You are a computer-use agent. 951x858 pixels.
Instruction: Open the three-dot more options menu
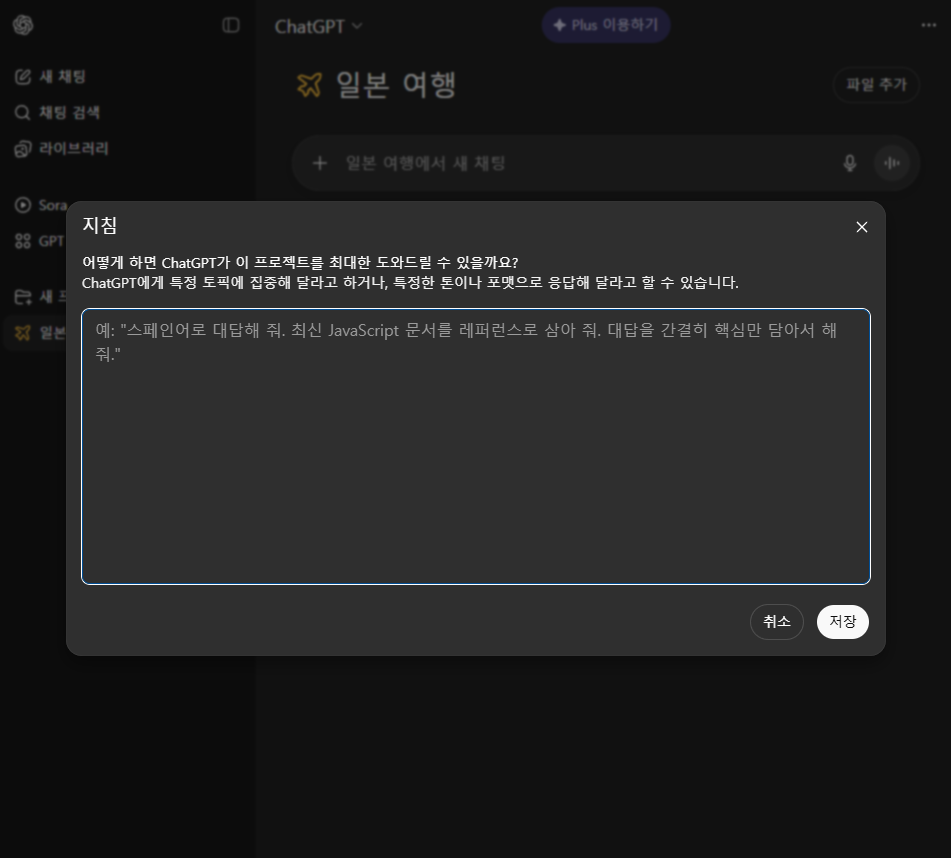pyautogui.click(x=928, y=25)
